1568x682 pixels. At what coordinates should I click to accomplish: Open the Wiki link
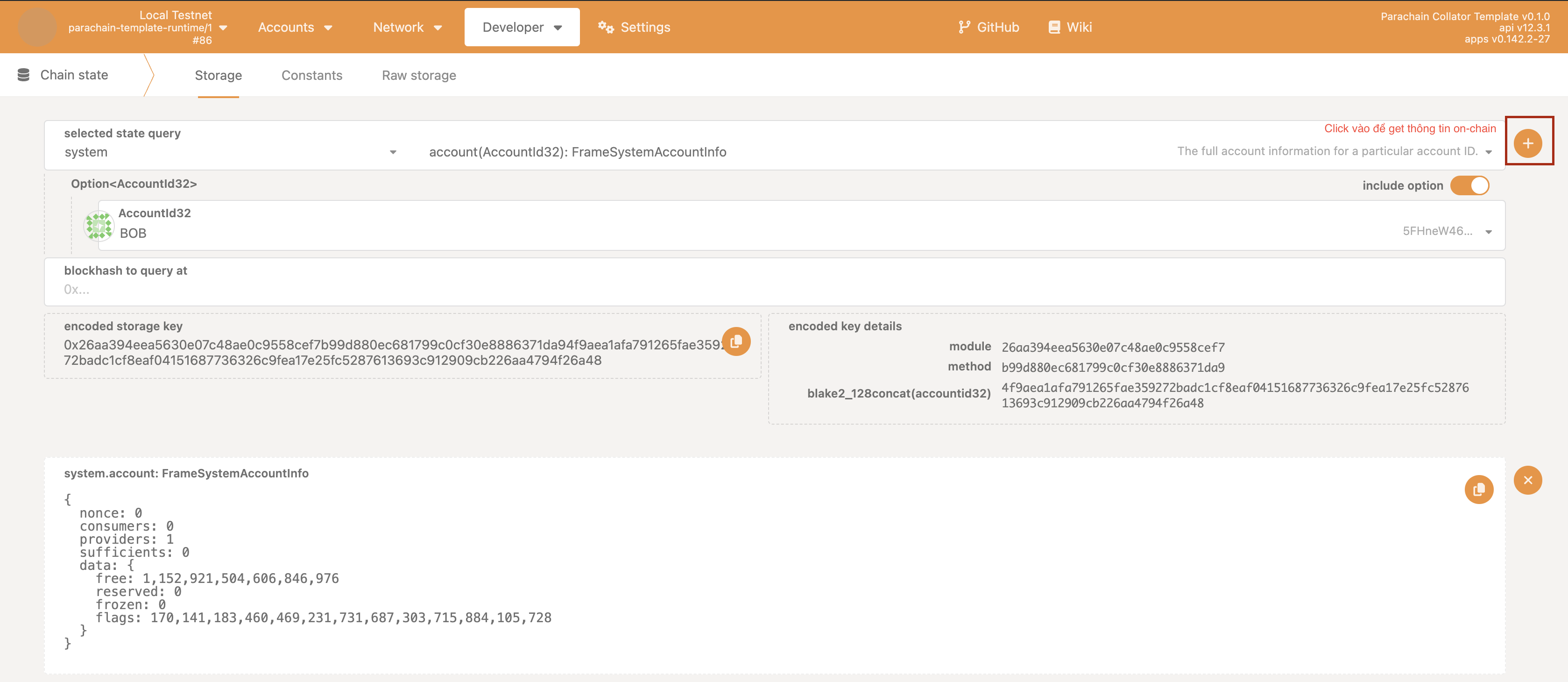(1069, 28)
